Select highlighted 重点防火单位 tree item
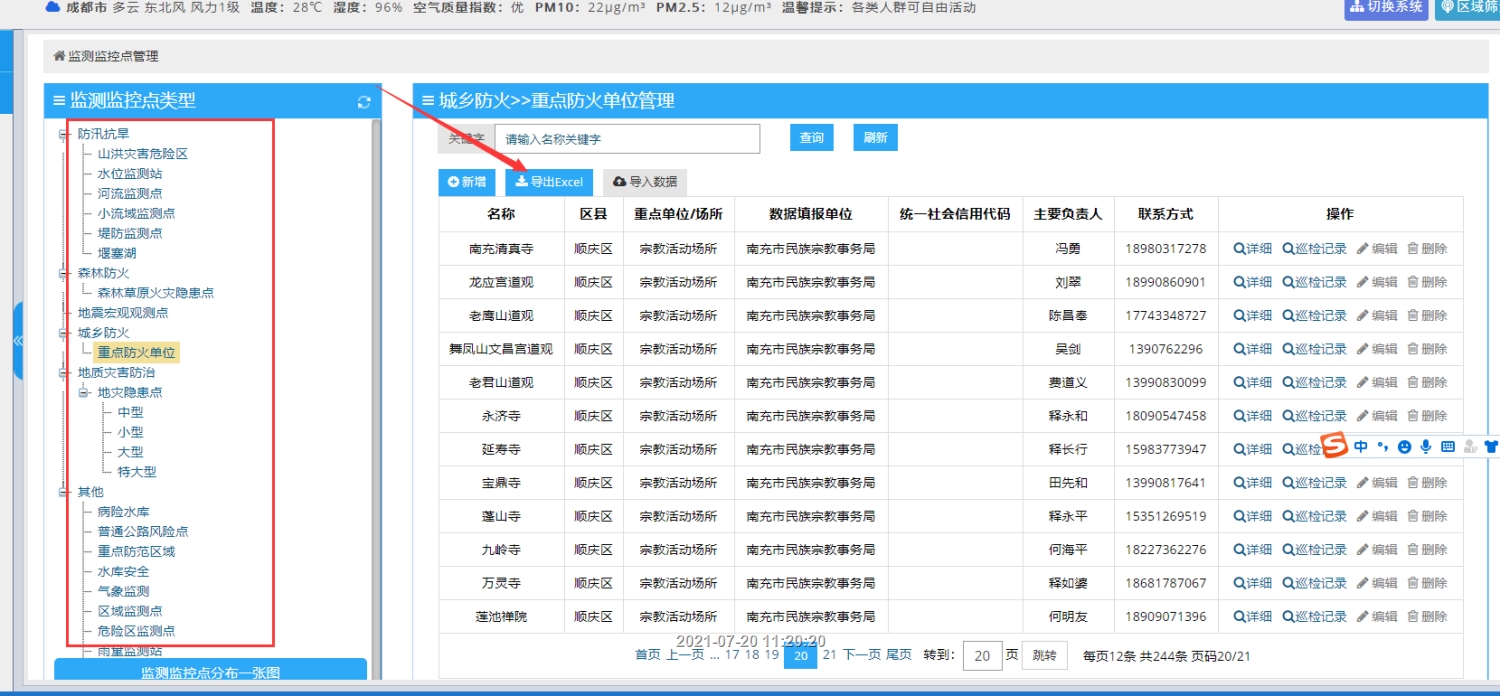 pos(136,352)
